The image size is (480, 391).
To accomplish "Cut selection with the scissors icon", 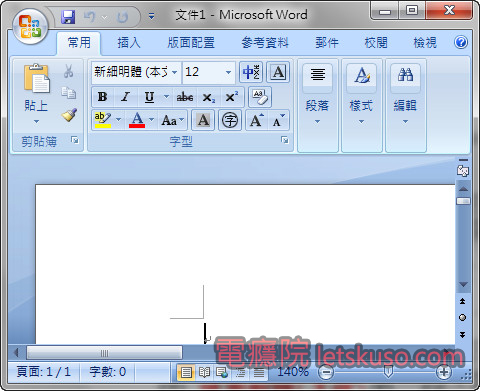I will (x=68, y=71).
